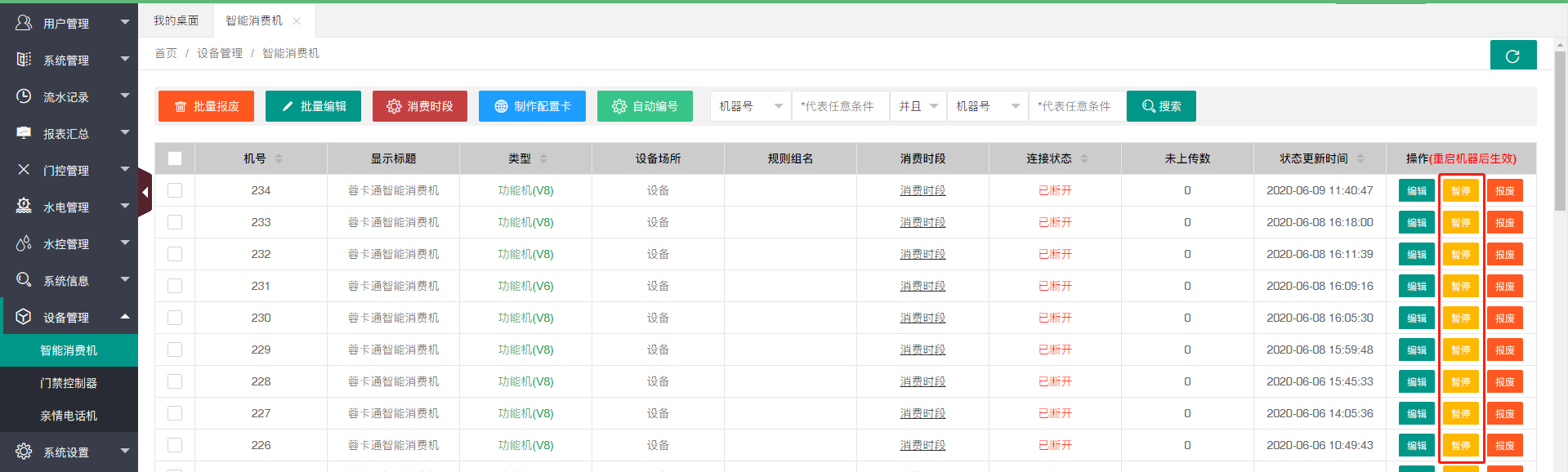The image size is (1568, 472).
Task: Check the checkbox for machine 234
Action: click(175, 190)
